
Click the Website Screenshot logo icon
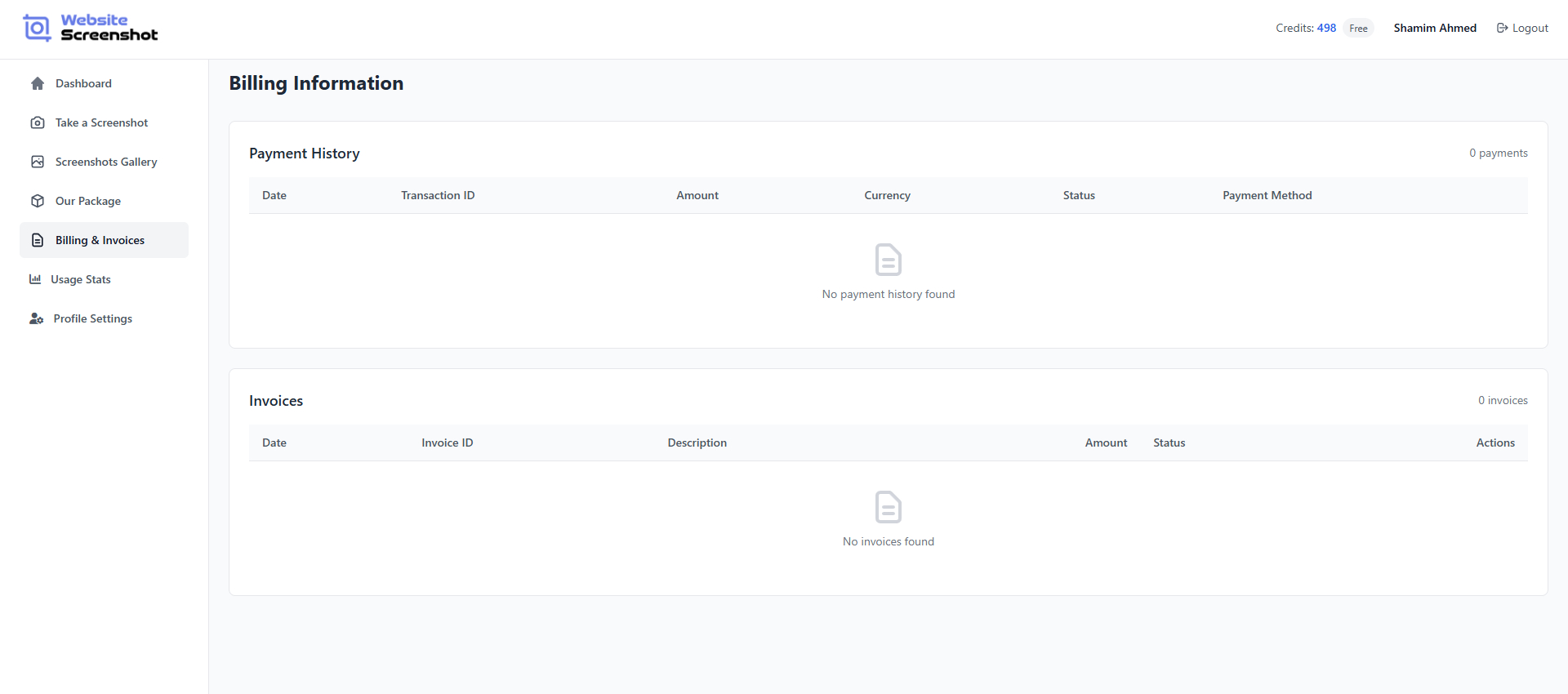[x=37, y=28]
